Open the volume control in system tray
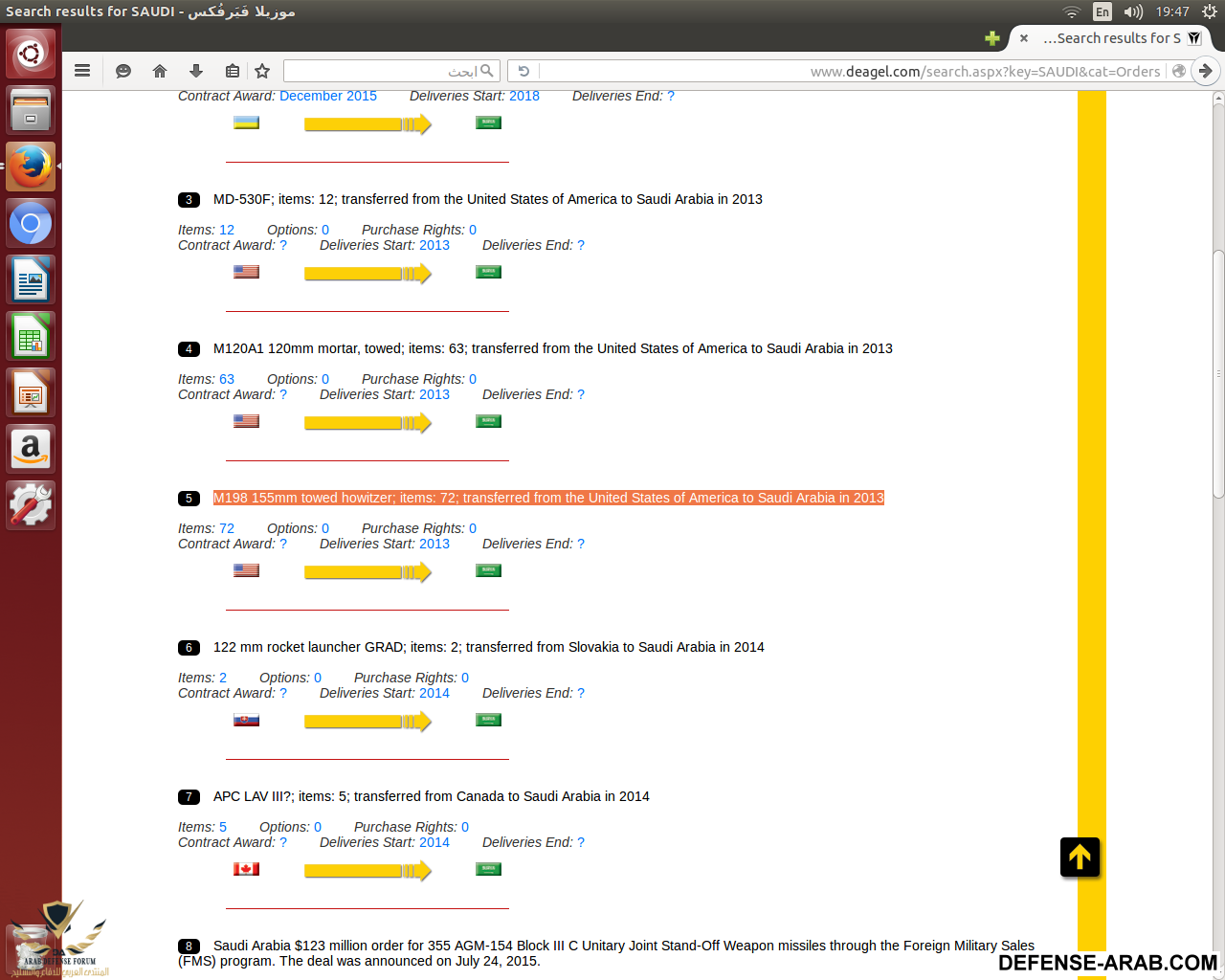Screen dimensions: 1225x980 pyautogui.click(x=1133, y=11)
